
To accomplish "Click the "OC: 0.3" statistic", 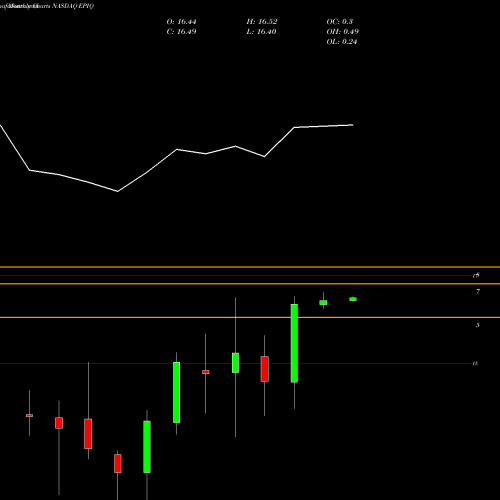I will point(340,22).
